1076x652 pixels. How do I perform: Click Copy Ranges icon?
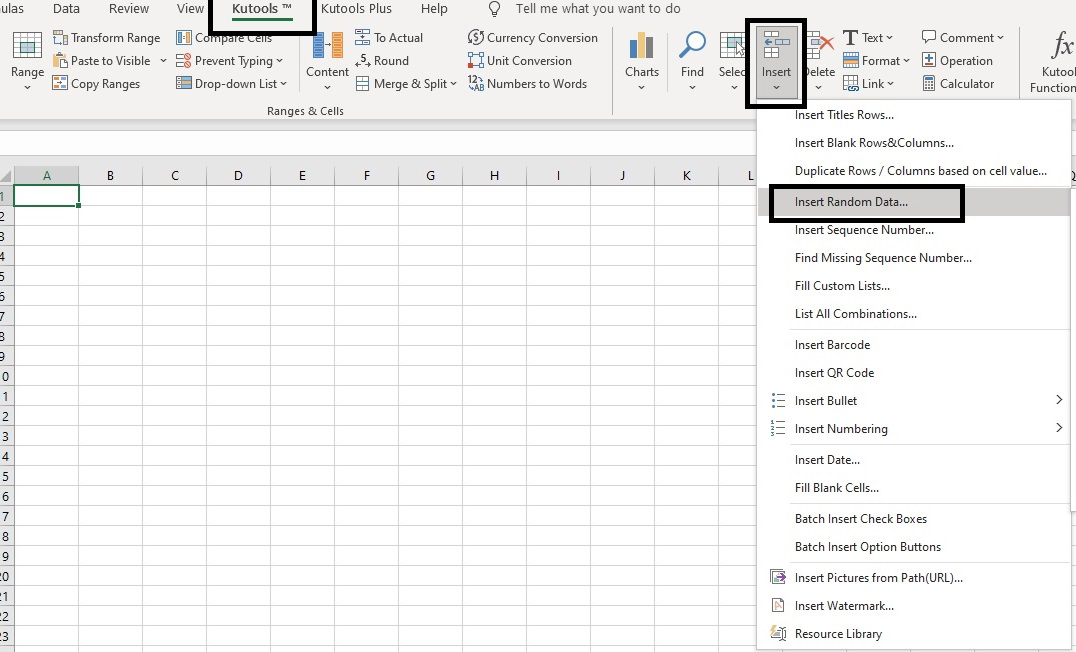coord(60,84)
